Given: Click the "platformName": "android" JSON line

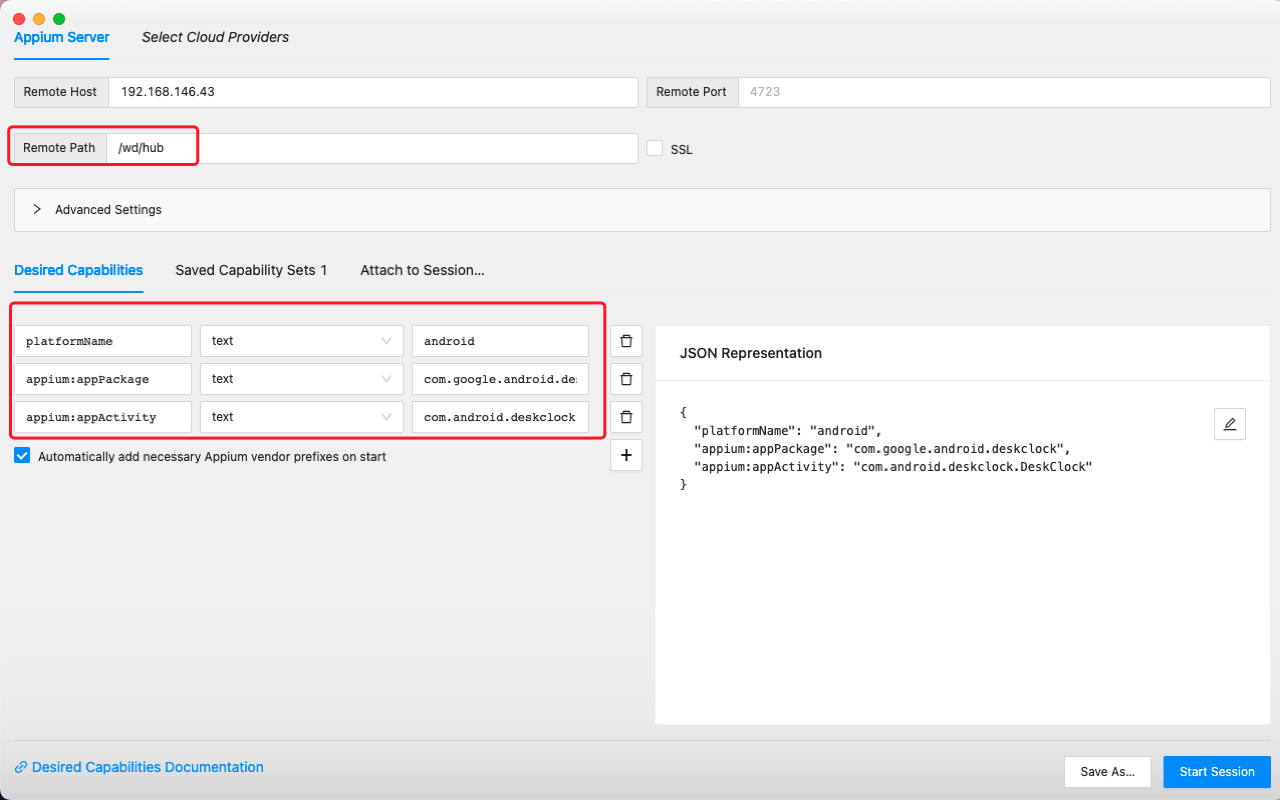Looking at the screenshot, I should point(788,431).
